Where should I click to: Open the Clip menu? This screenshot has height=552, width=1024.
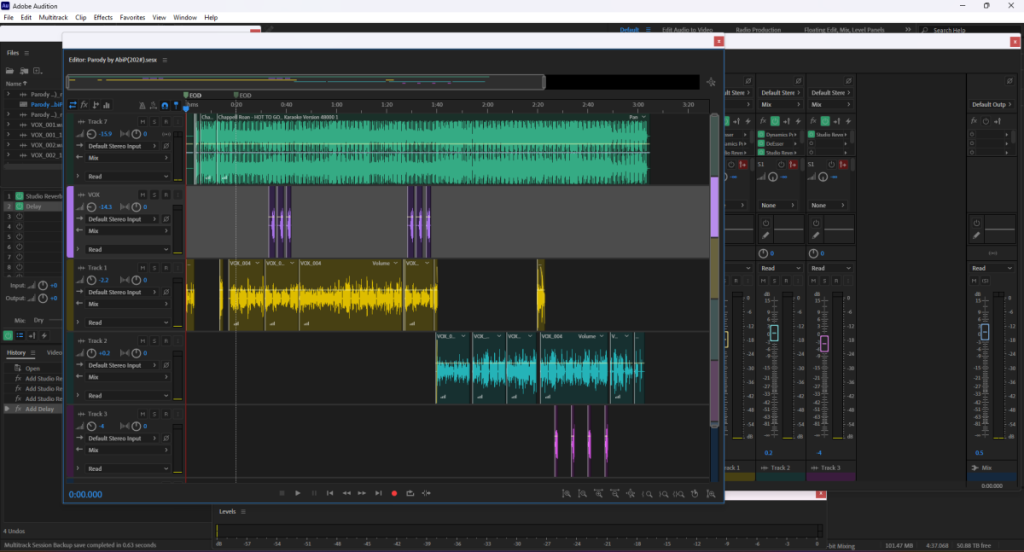point(80,18)
